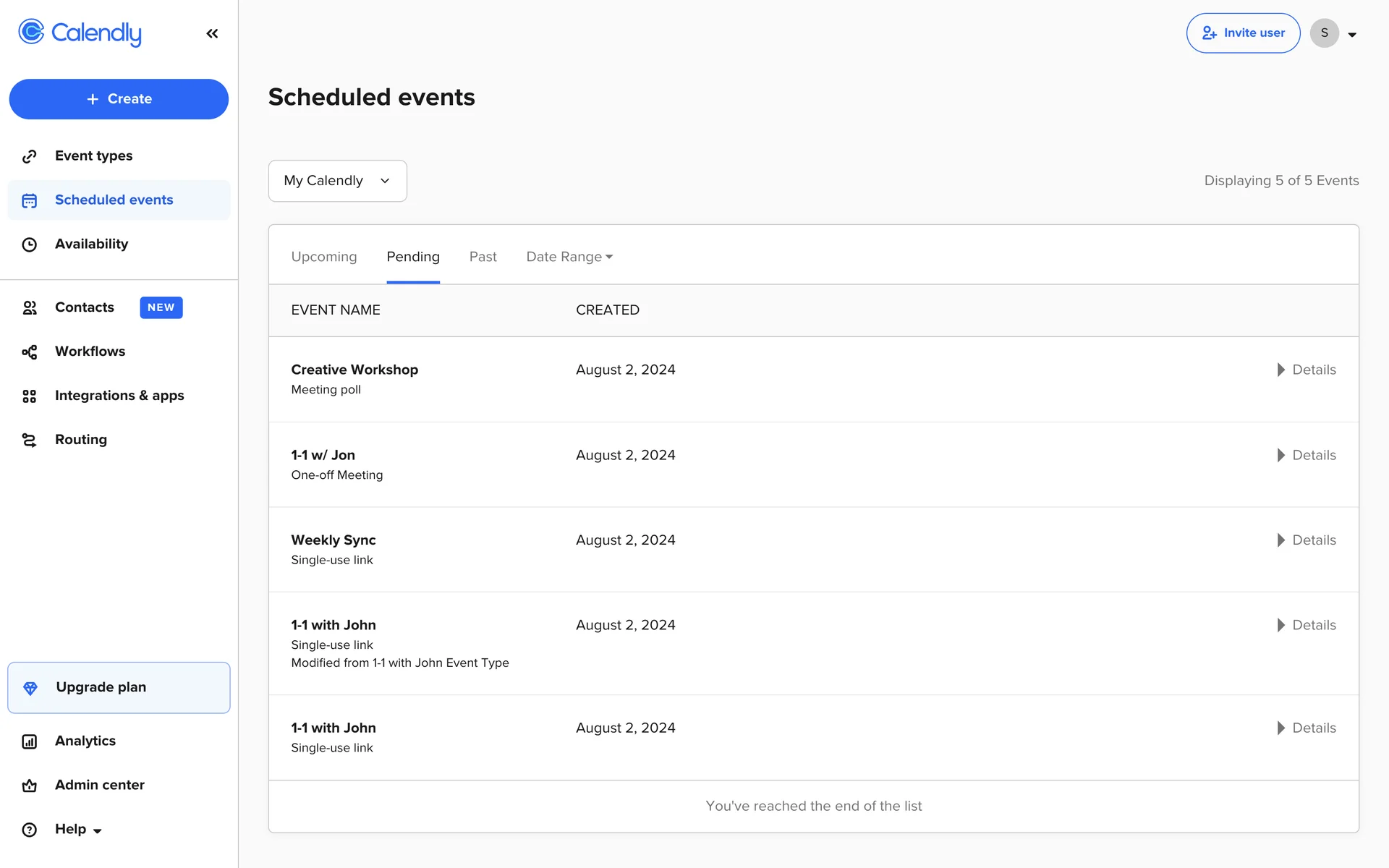
Task: Click the Availability clock icon
Action: pos(30,244)
